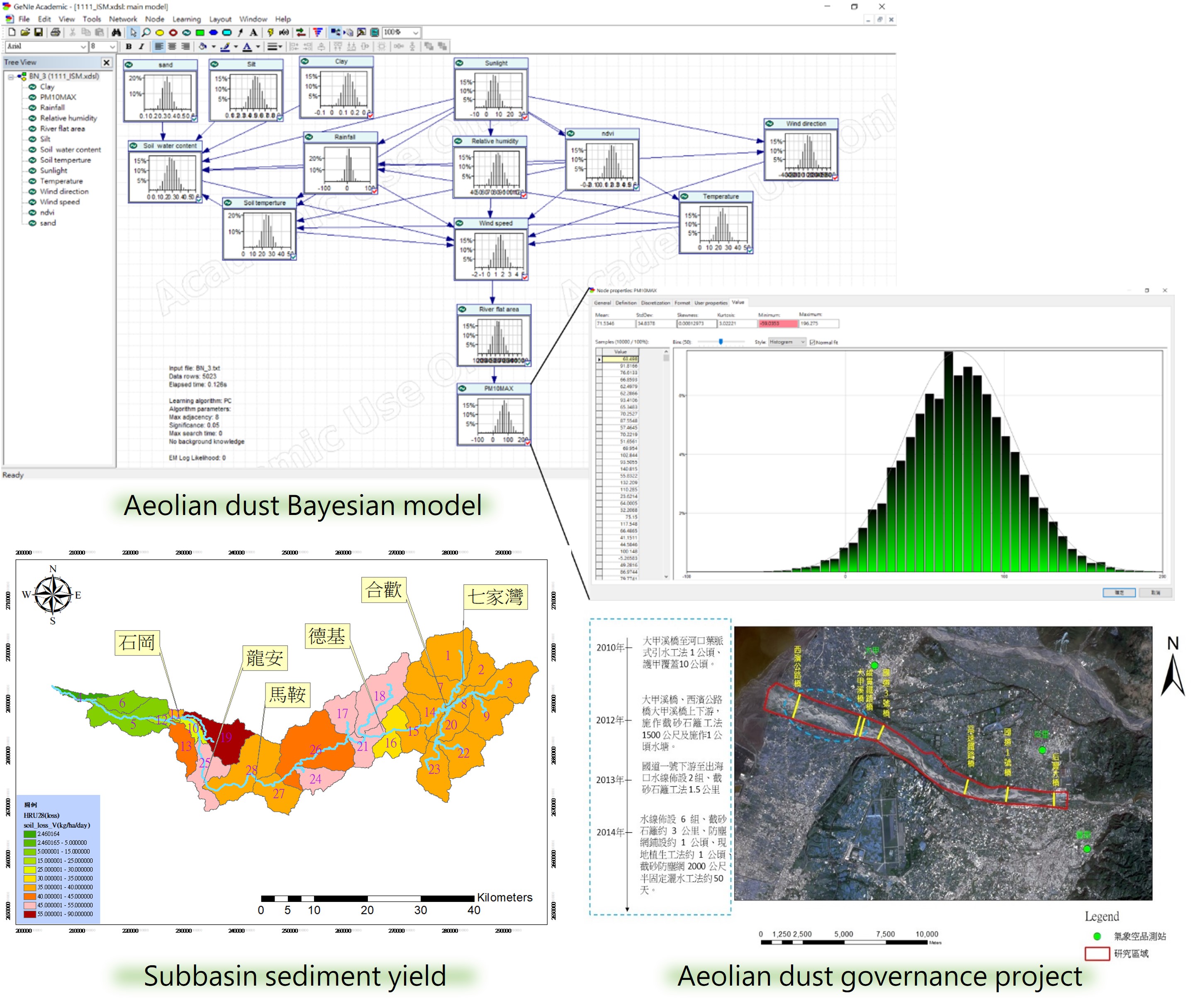The image size is (1193, 1008).
Task: Open the fill color dropdown arrow
Action: pyautogui.click(x=214, y=46)
